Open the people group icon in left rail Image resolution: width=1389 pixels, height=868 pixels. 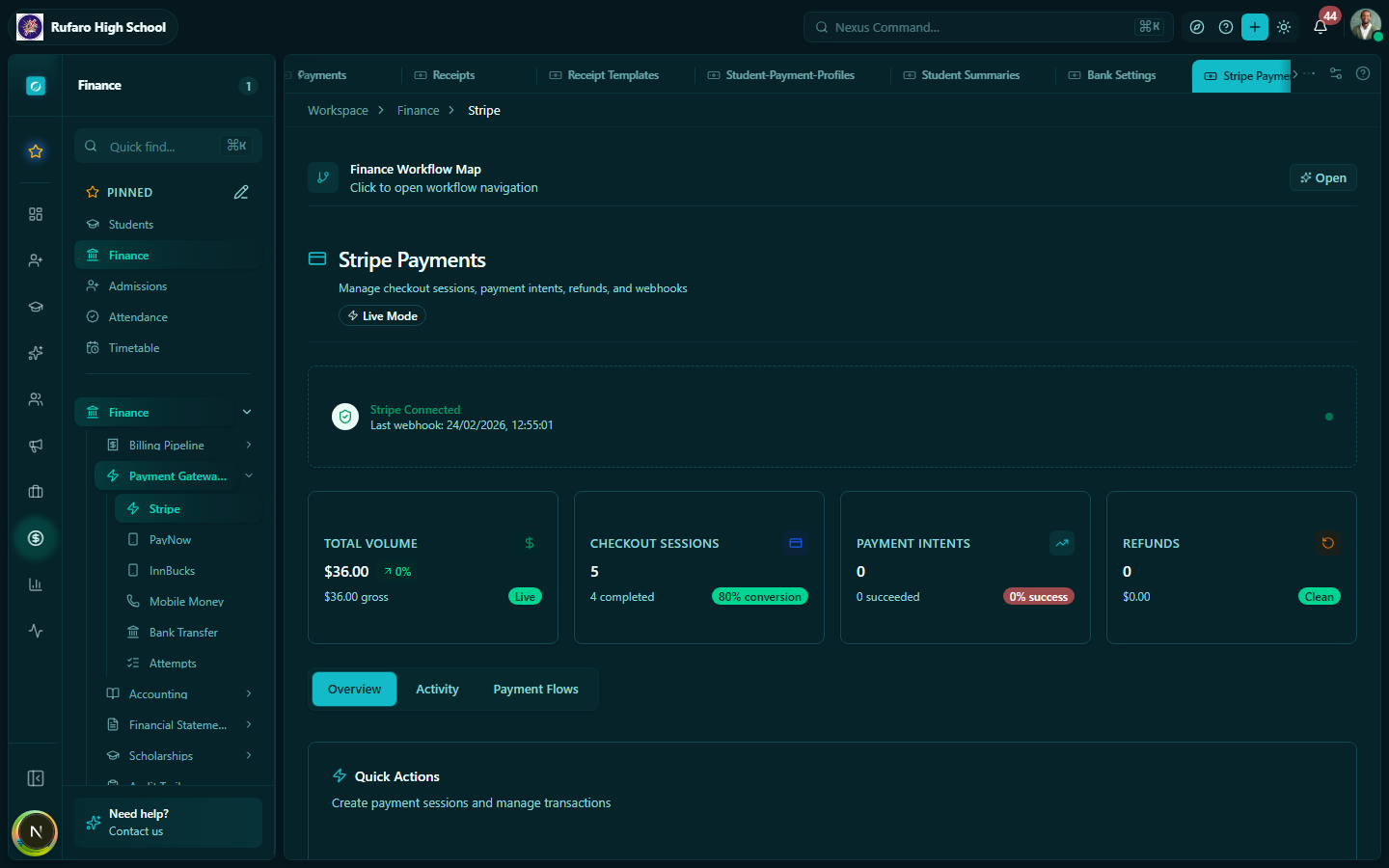[x=36, y=399]
